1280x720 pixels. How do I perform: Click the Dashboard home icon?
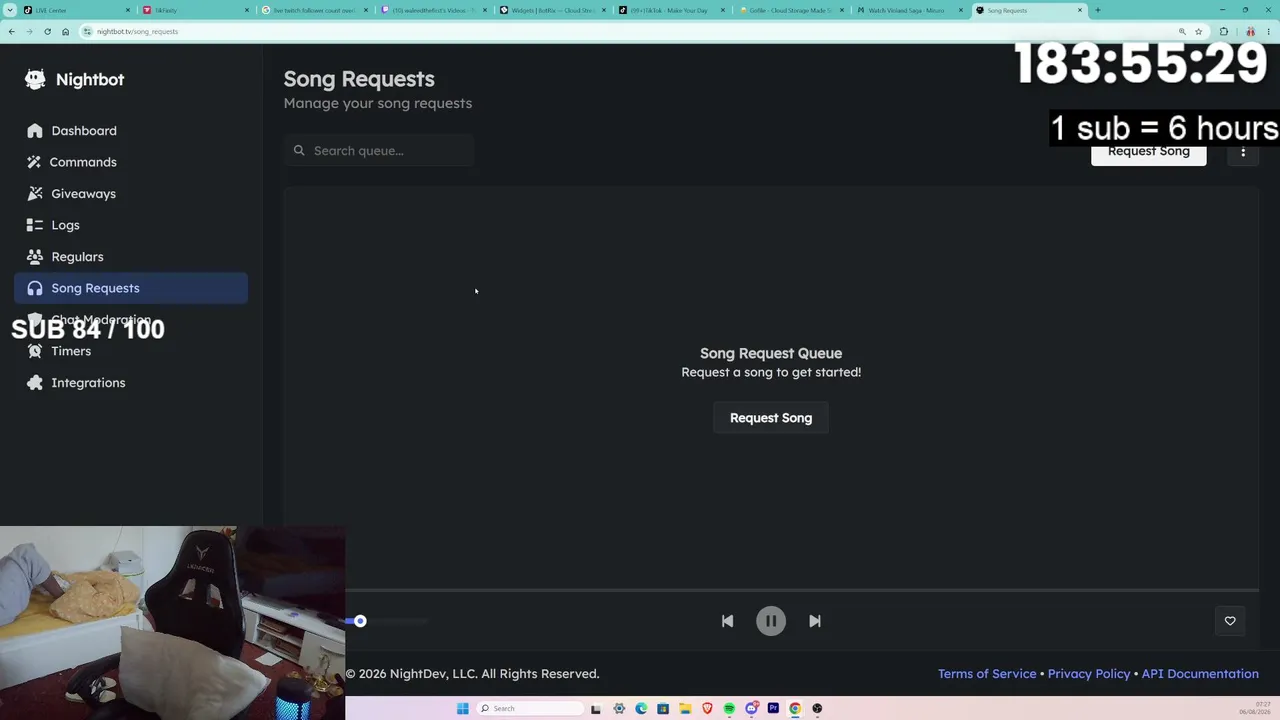pos(35,131)
